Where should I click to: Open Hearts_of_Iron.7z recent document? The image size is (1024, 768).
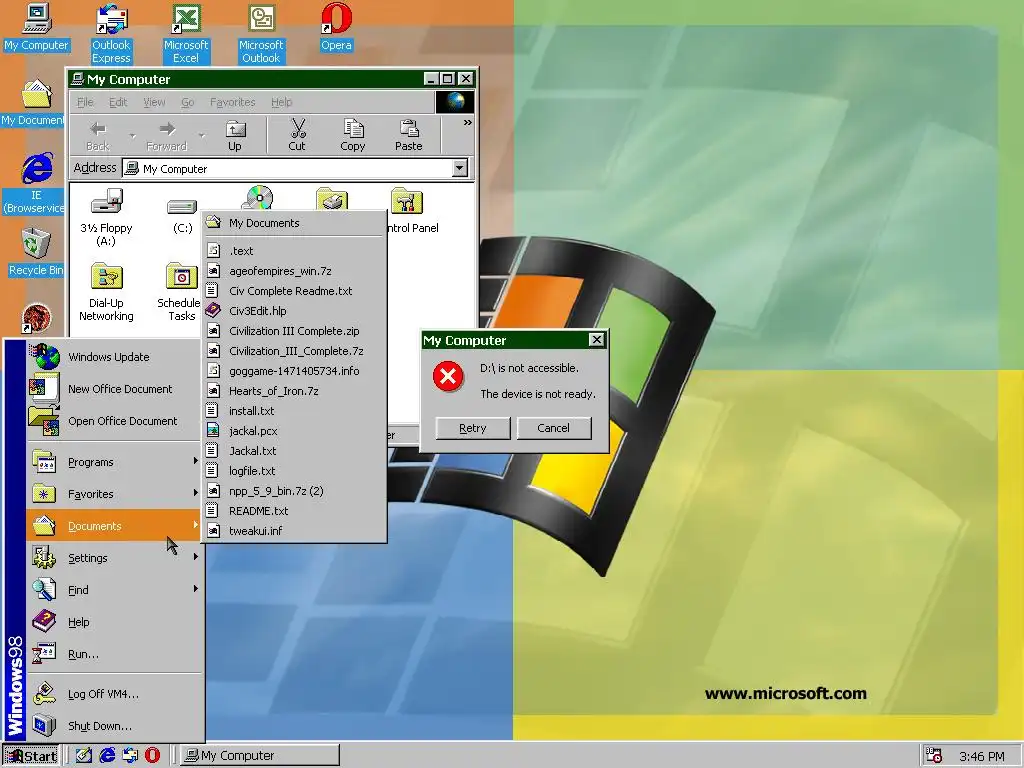tap(294, 391)
